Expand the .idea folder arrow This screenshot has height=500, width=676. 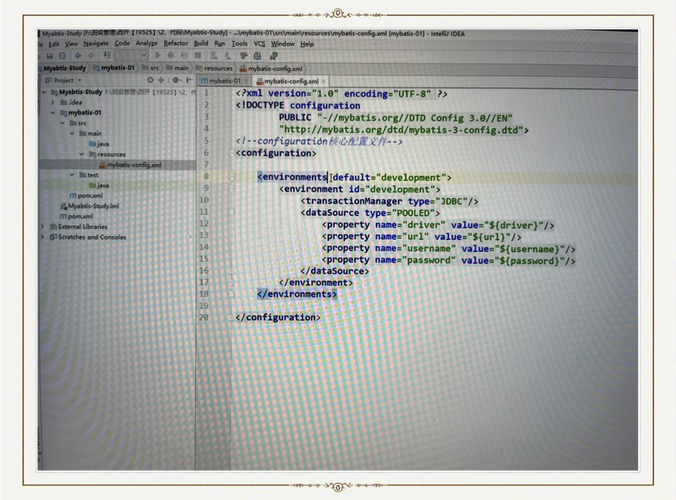point(53,102)
